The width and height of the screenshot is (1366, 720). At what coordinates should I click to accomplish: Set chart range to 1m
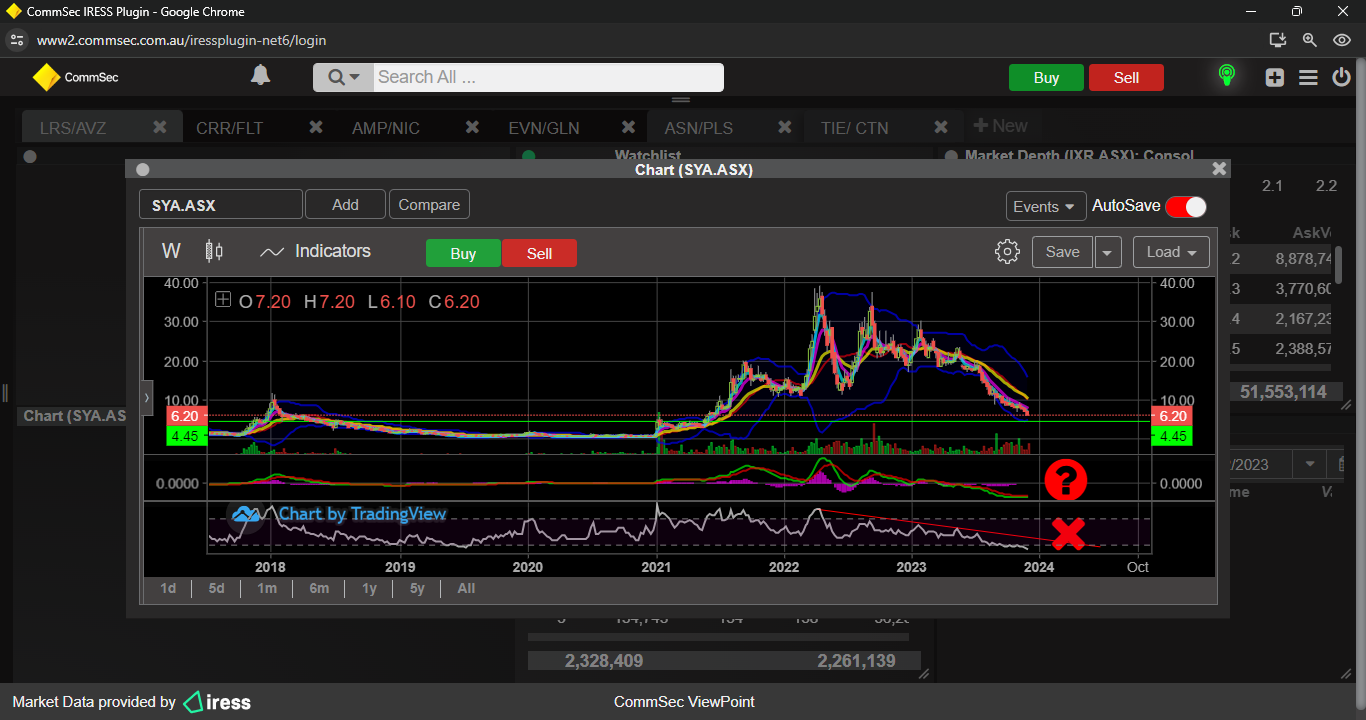[x=266, y=588]
